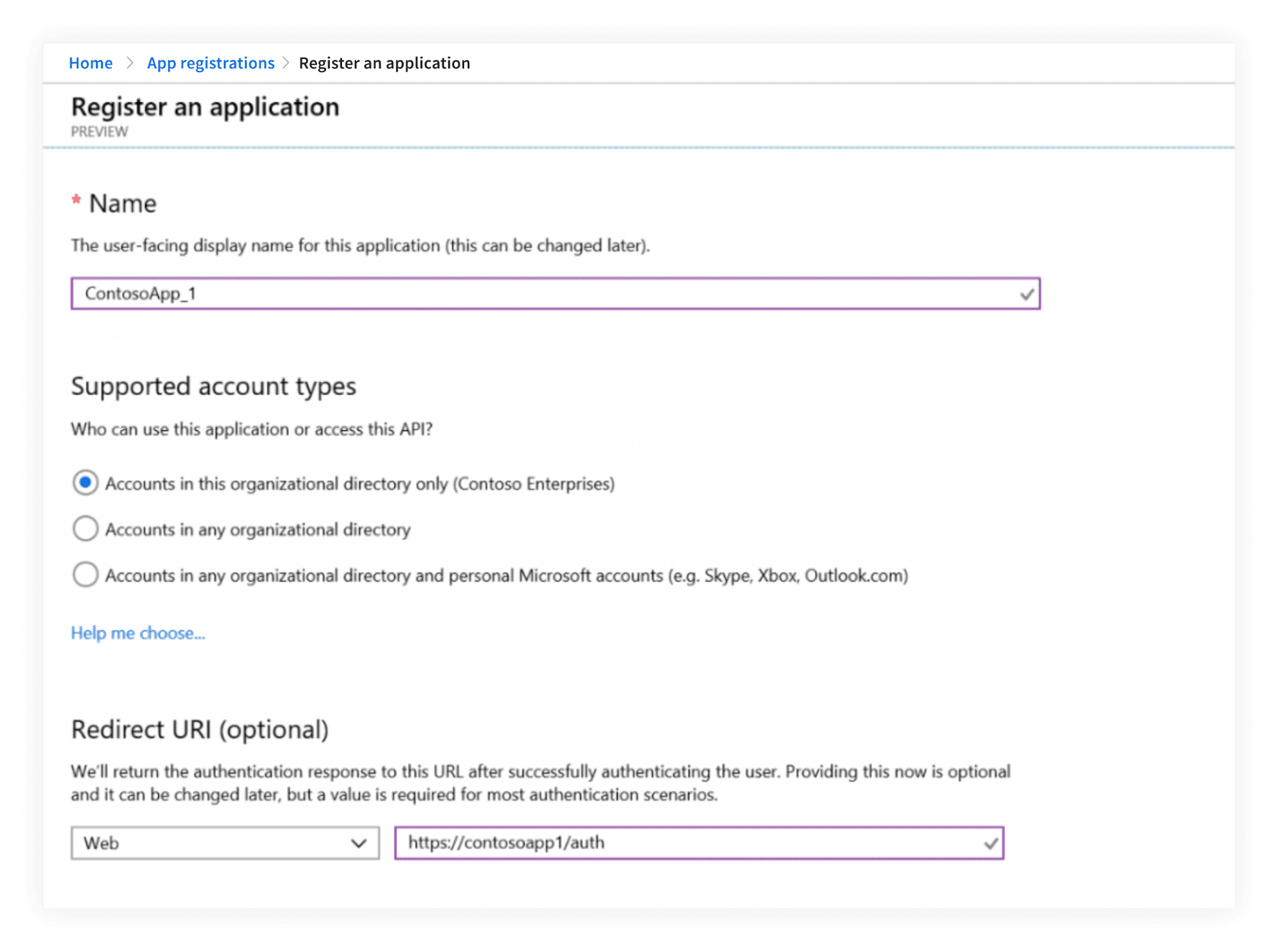1278x952 pixels.
Task: Select this organizational directory only option
Action: [85, 483]
